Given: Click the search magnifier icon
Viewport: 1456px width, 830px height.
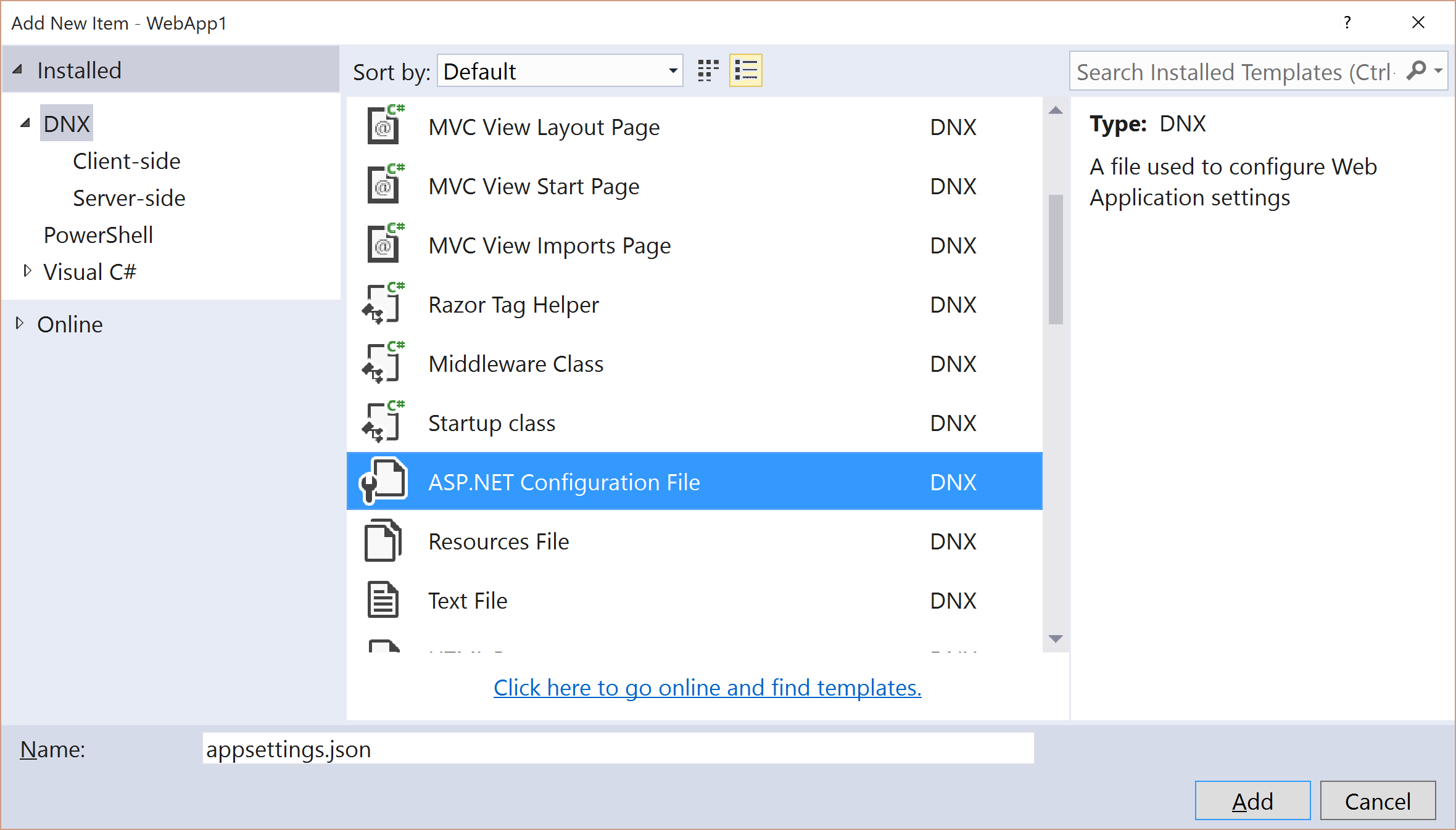Looking at the screenshot, I should point(1415,71).
